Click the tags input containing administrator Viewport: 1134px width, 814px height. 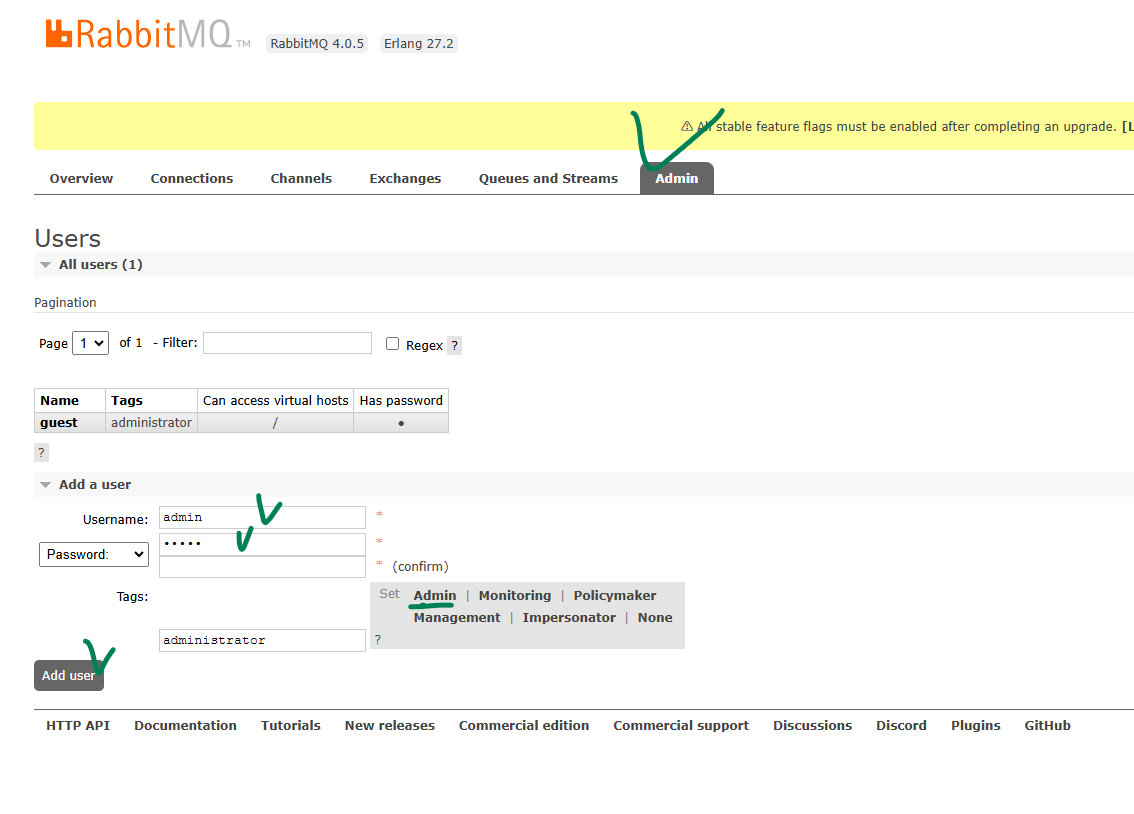click(x=262, y=641)
